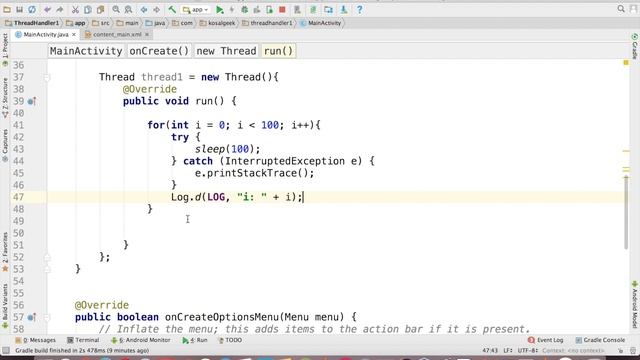Viewport: 640px width, 360px height.
Task: Select com package in navigation breadcrumb
Action: 182,23
